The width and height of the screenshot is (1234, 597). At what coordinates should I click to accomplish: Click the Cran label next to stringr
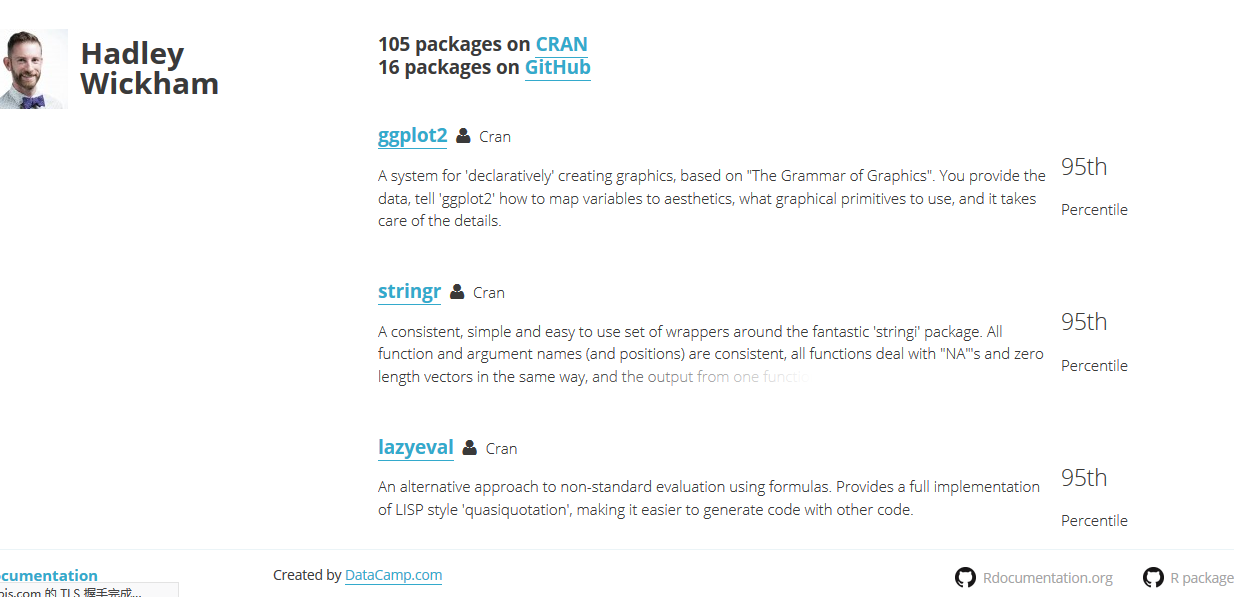(x=489, y=293)
